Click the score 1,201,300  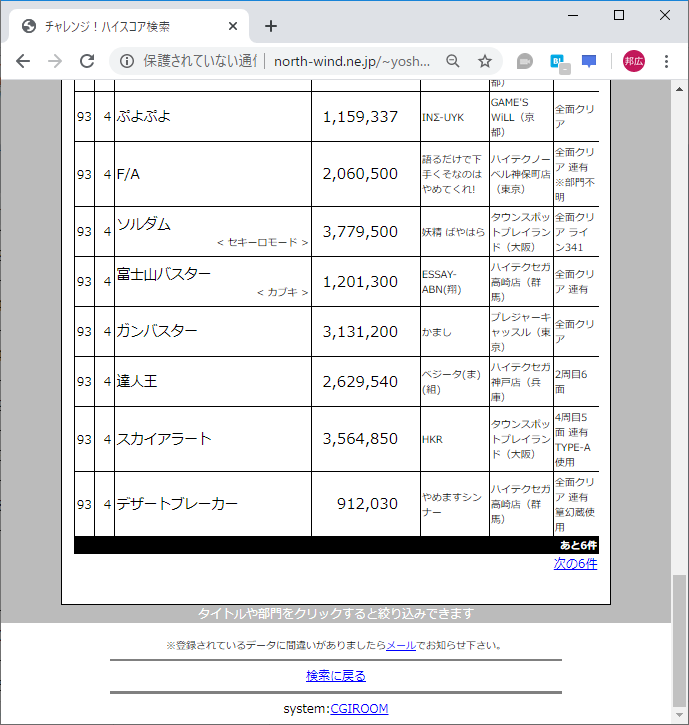tap(360, 282)
